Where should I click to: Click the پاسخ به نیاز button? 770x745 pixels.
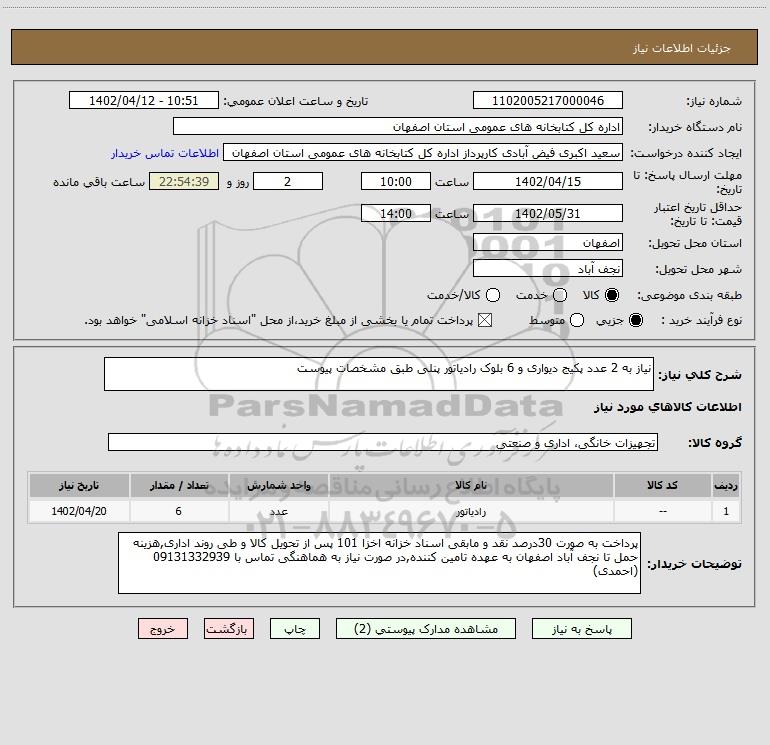click(581, 629)
